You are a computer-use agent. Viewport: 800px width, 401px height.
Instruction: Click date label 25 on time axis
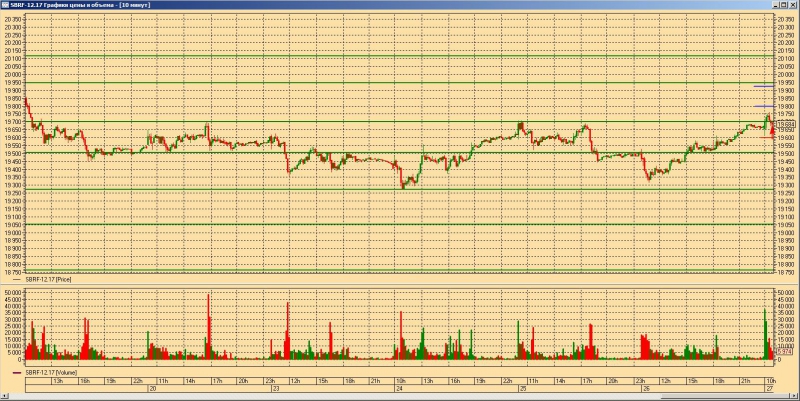pyautogui.click(x=522, y=389)
